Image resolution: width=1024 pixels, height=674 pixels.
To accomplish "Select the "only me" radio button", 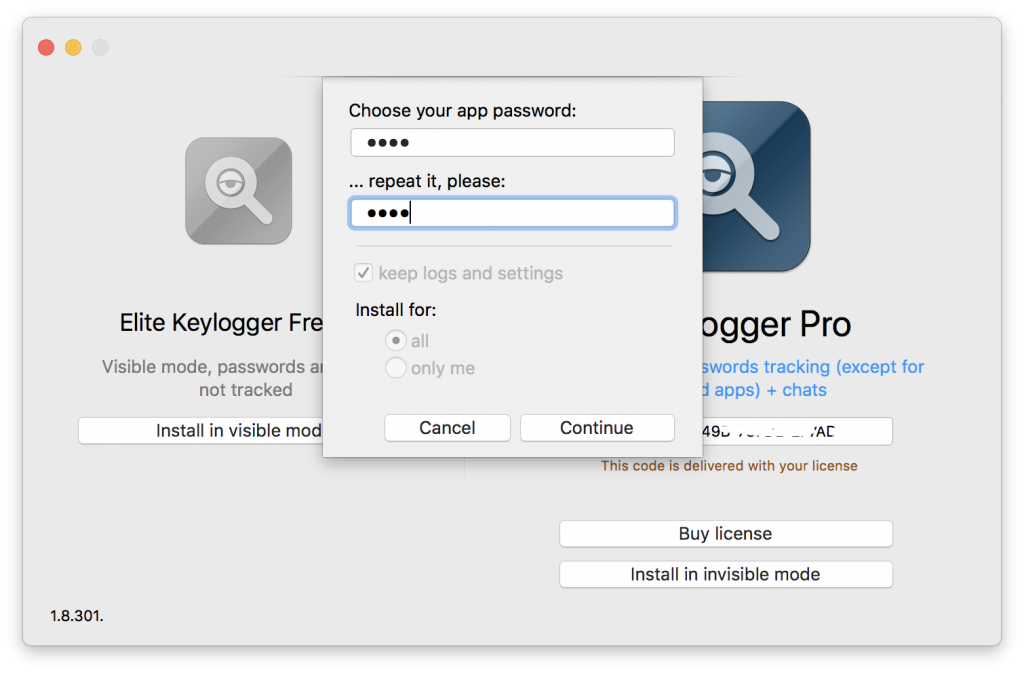I will (x=395, y=368).
